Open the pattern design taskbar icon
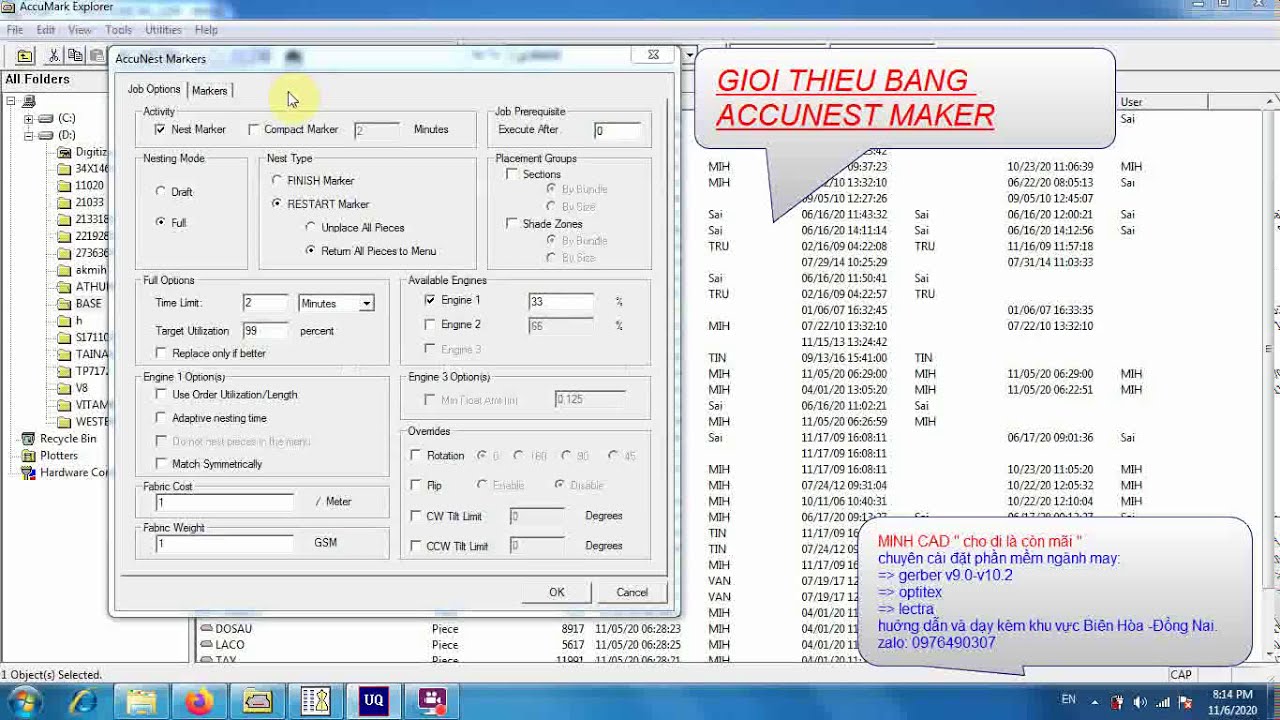This screenshot has width=1280, height=720. (315, 700)
